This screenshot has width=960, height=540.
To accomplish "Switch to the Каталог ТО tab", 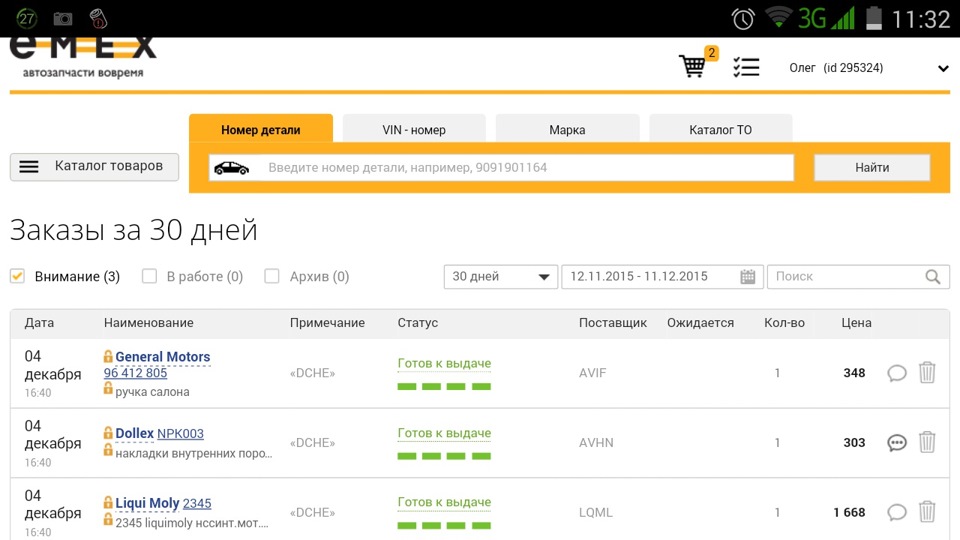I will click(721, 129).
